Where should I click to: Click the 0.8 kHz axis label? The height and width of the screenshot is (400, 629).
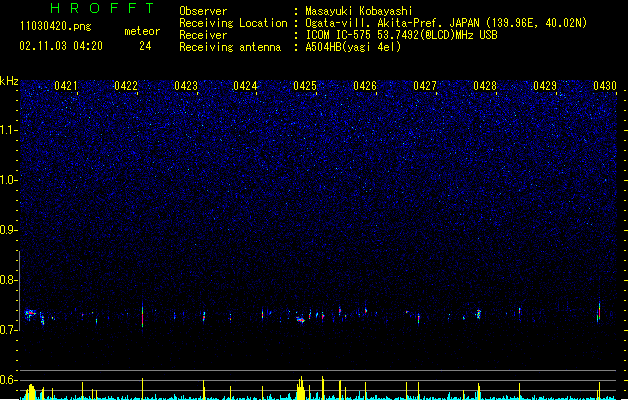point(9,280)
